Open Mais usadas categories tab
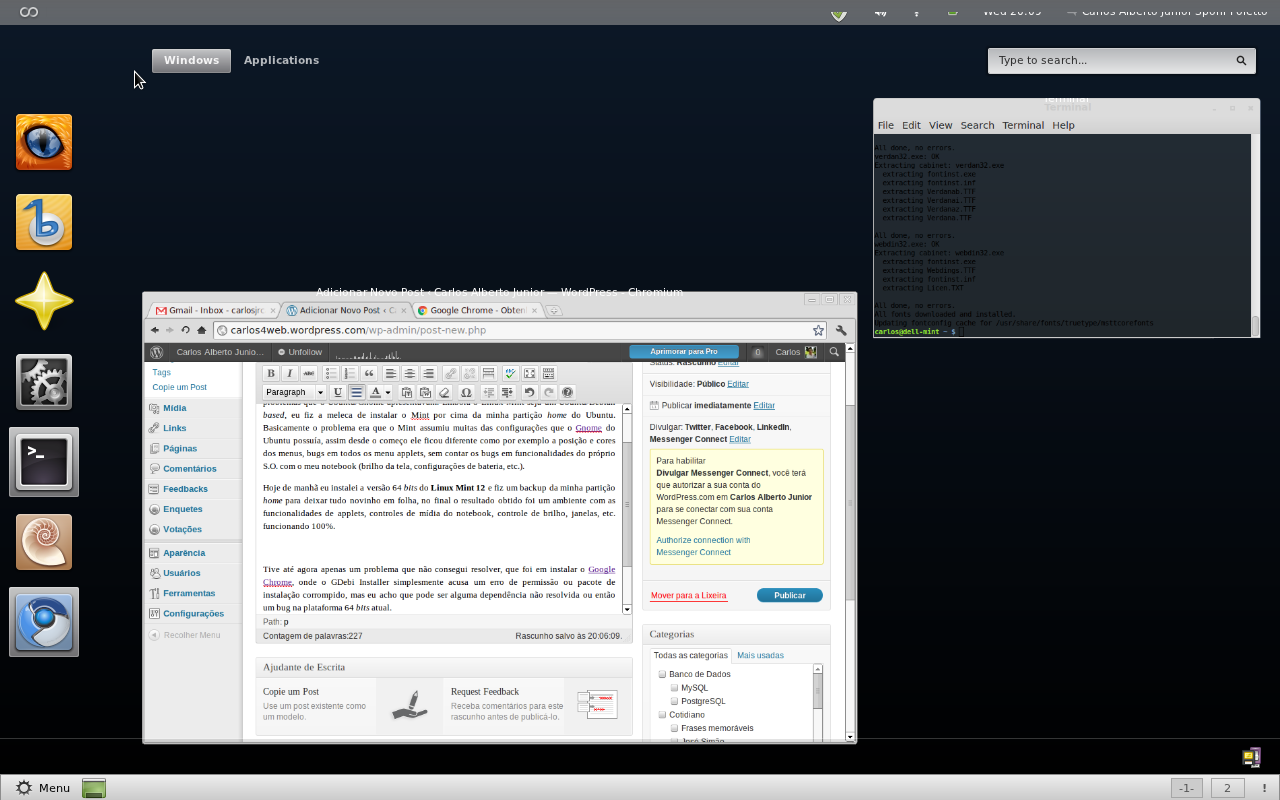Viewport: 1280px width, 800px height. coord(760,655)
